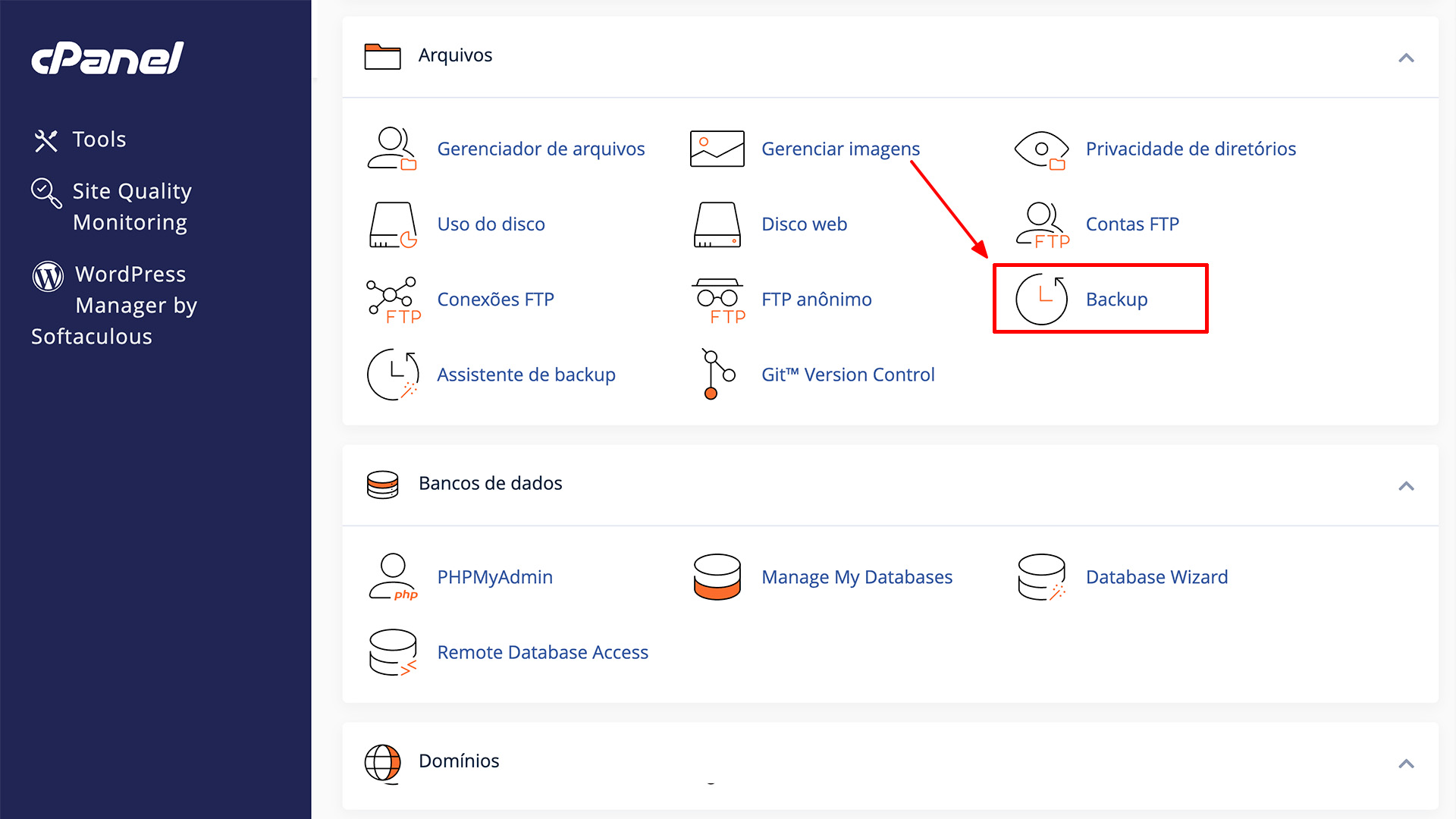The height and width of the screenshot is (819, 1456).
Task: Collapse the Bancos de dados chevron
Action: click(x=1406, y=485)
